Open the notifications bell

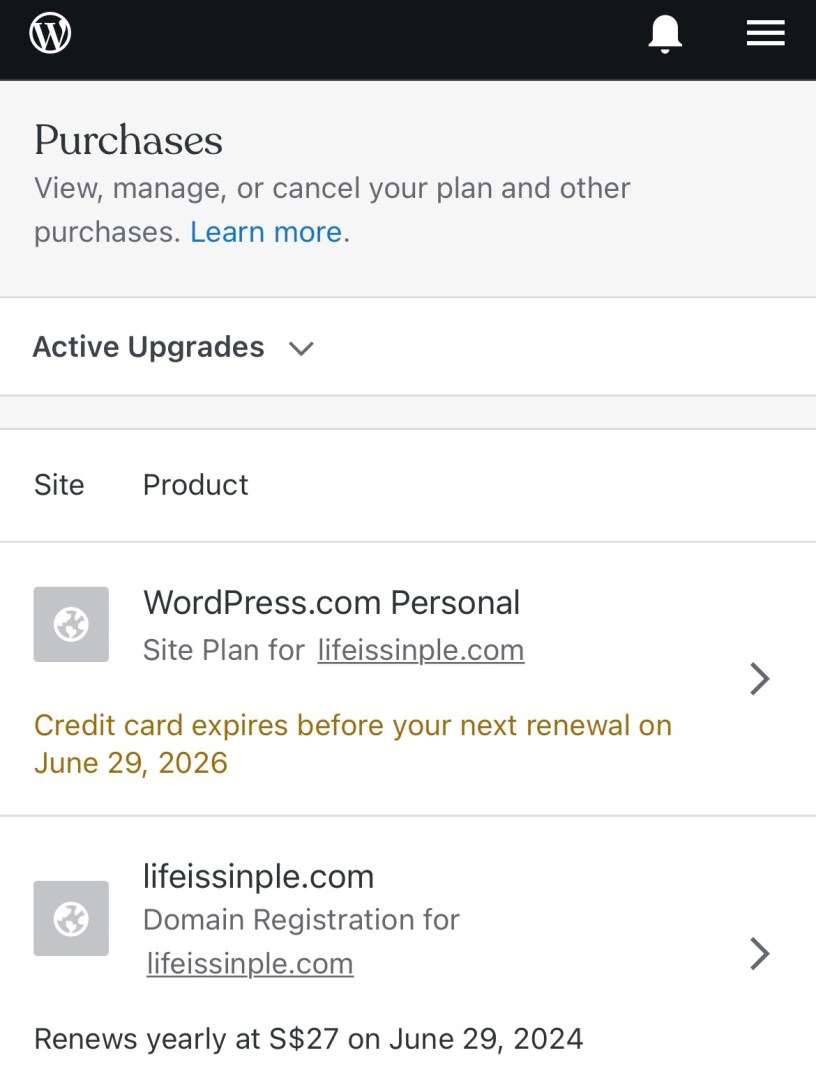click(665, 35)
